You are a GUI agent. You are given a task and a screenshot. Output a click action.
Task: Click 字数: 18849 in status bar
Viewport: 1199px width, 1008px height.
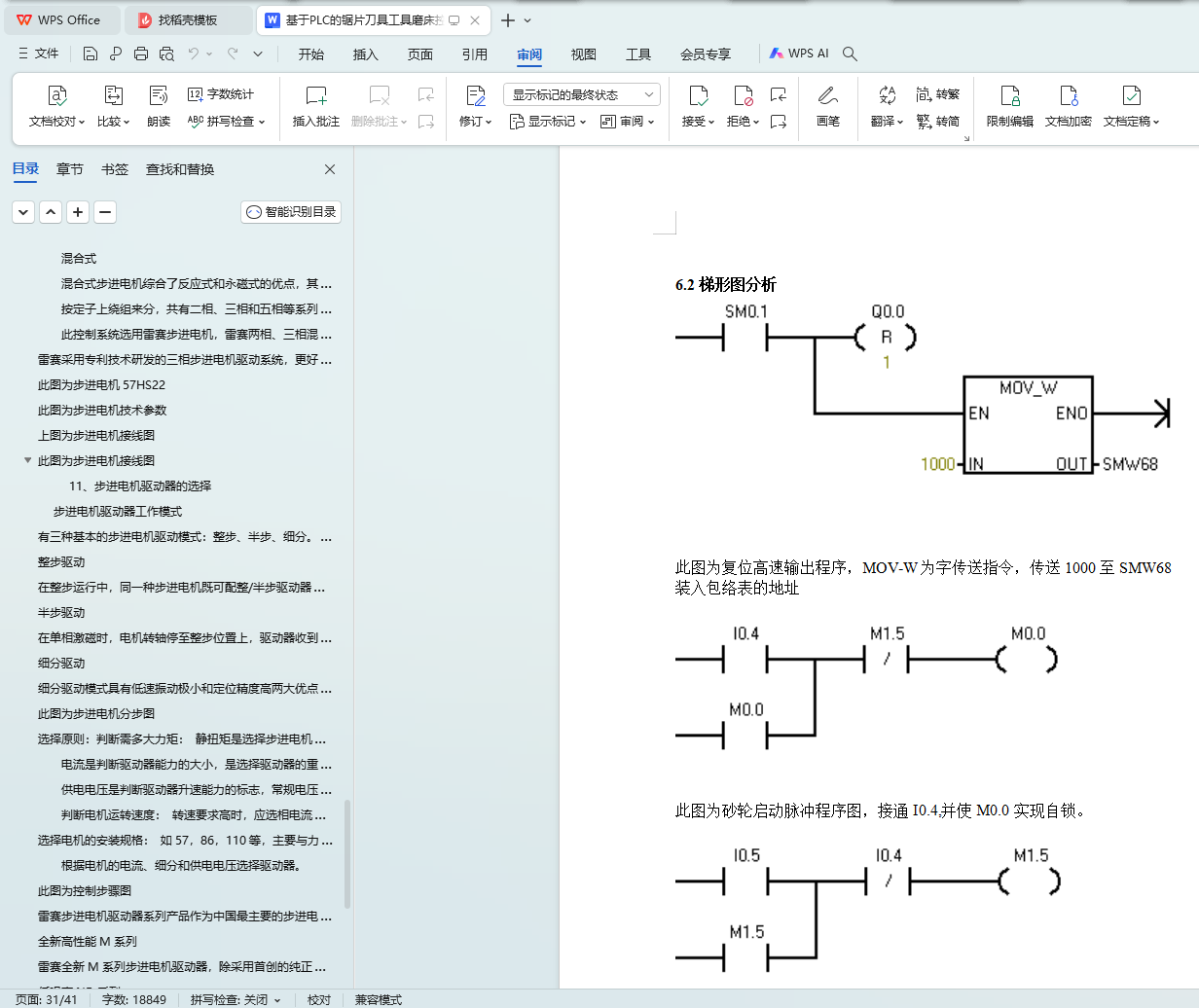click(x=134, y=999)
